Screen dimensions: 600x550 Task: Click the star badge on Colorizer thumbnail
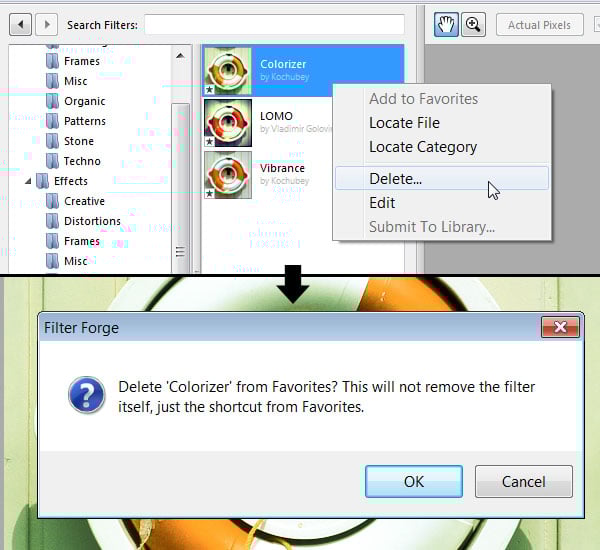coord(209,90)
